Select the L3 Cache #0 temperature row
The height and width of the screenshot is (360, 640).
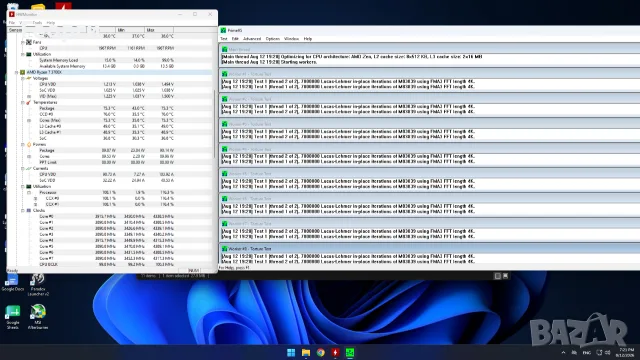[x=110, y=127]
